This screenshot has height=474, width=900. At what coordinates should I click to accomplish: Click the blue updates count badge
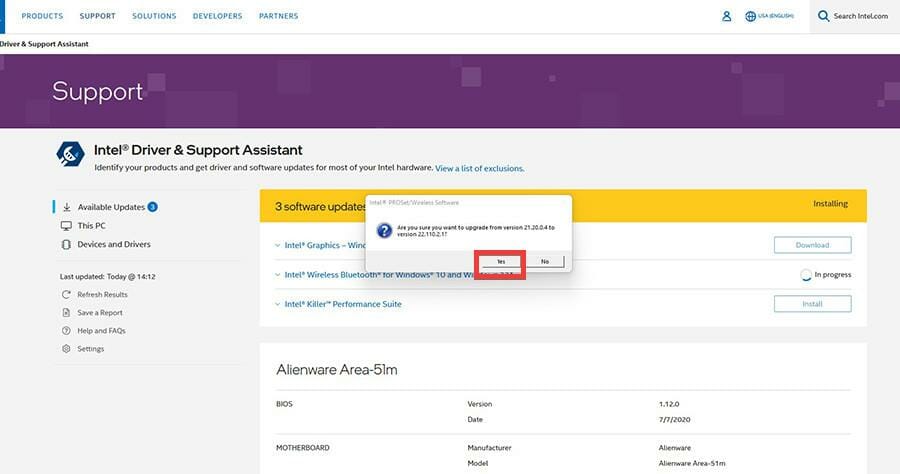[152, 207]
